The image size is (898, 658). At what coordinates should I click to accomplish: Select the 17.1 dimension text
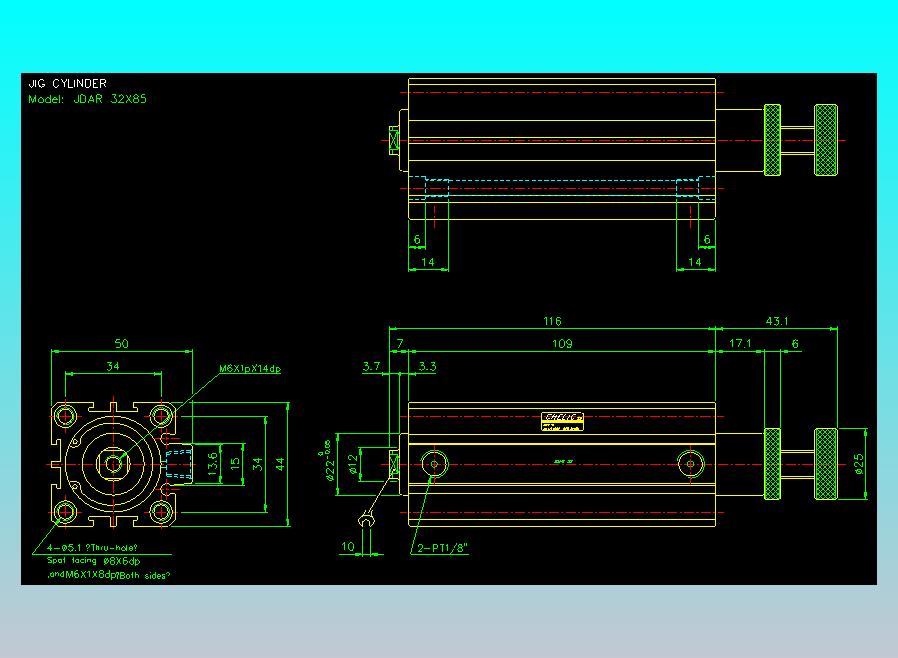(x=740, y=343)
